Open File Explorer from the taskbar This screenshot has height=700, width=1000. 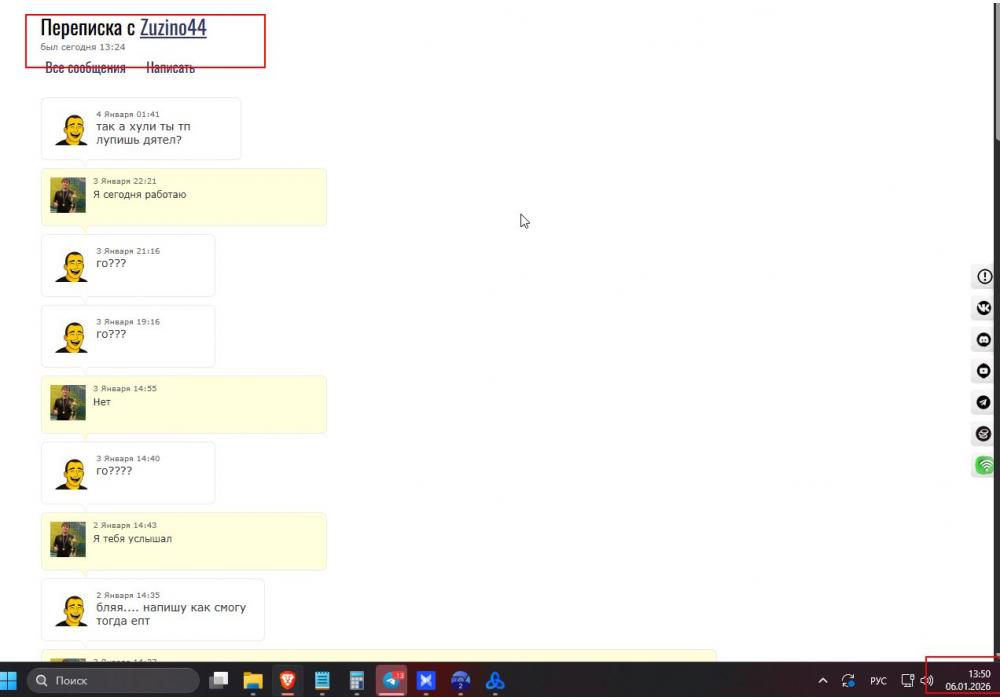pos(253,680)
